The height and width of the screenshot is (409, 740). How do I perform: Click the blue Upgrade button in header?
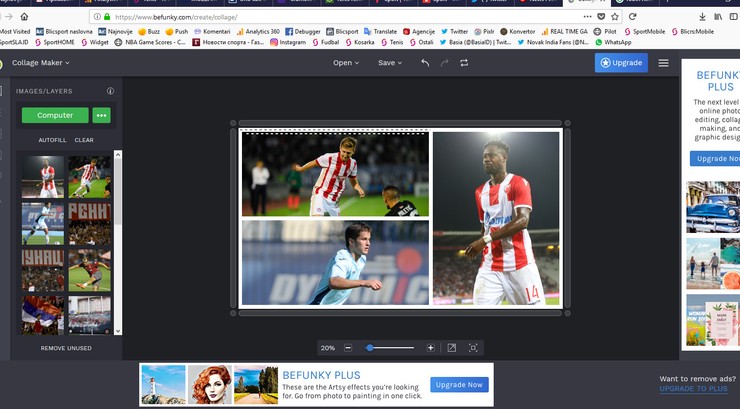coord(621,63)
